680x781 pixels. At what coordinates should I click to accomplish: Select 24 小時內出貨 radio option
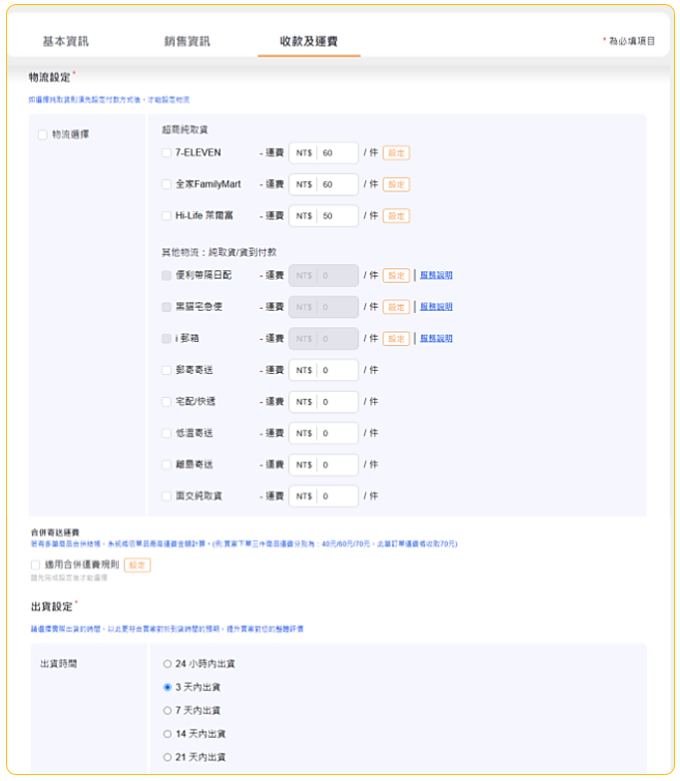tap(167, 663)
